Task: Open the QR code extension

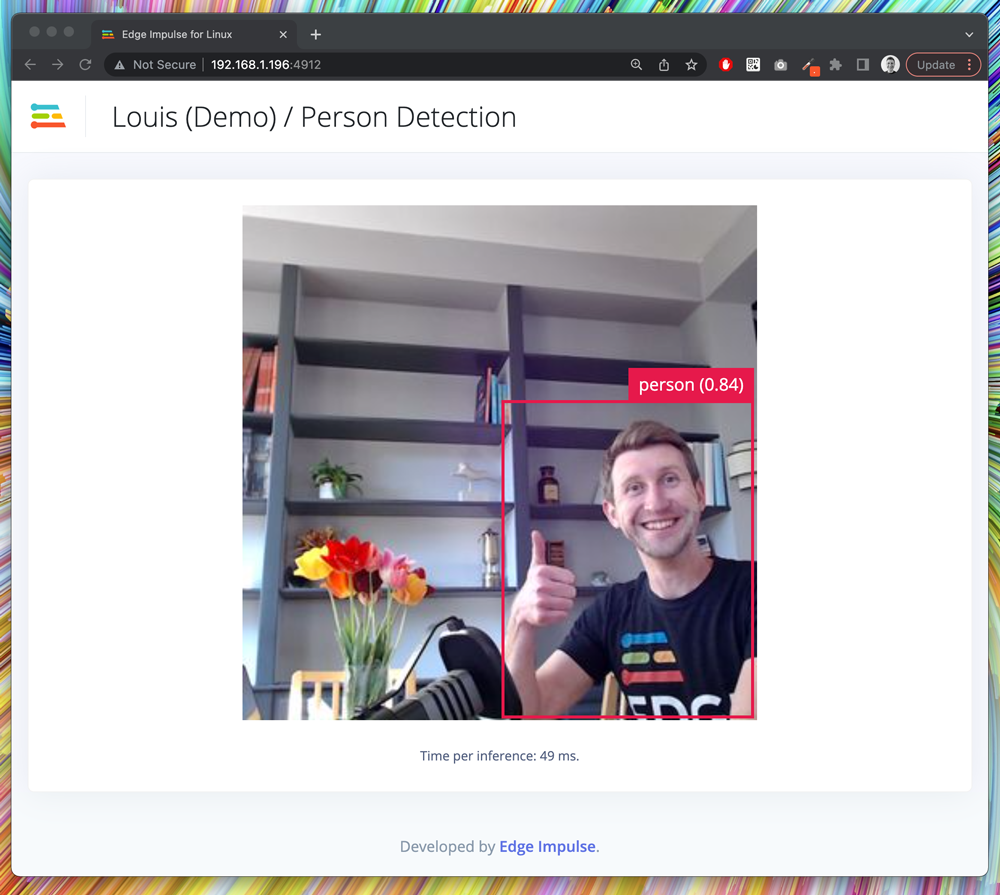Action: tap(753, 65)
